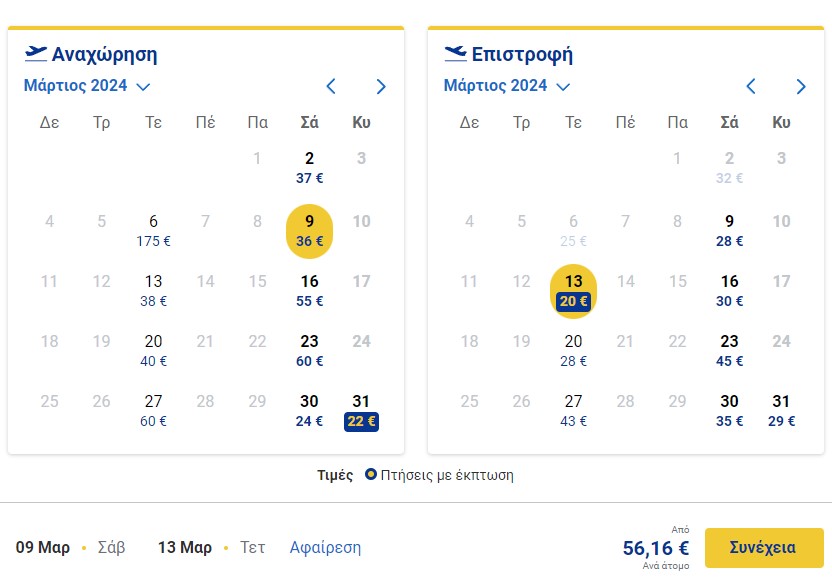Go to next month in return calendar
Image resolution: width=832 pixels, height=579 pixels.
(x=801, y=86)
